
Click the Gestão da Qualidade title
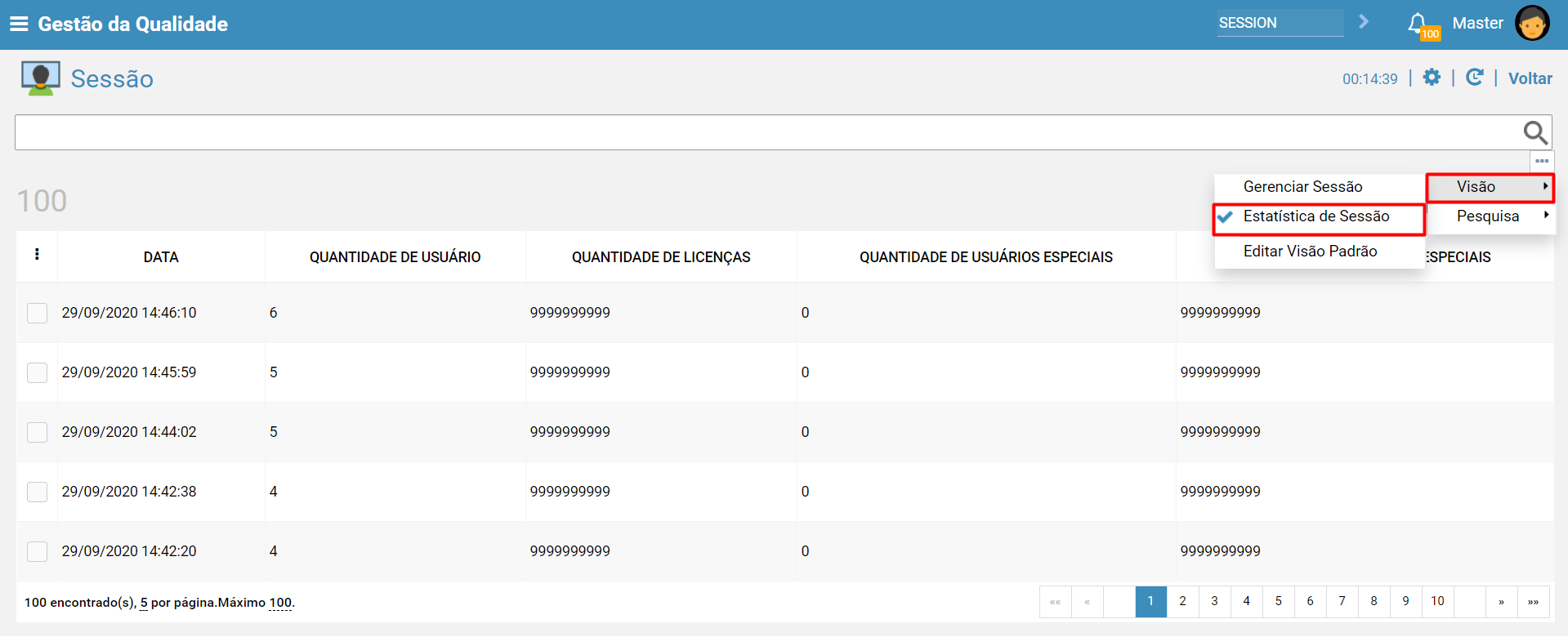pyautogui.click(x=132, y=24)
